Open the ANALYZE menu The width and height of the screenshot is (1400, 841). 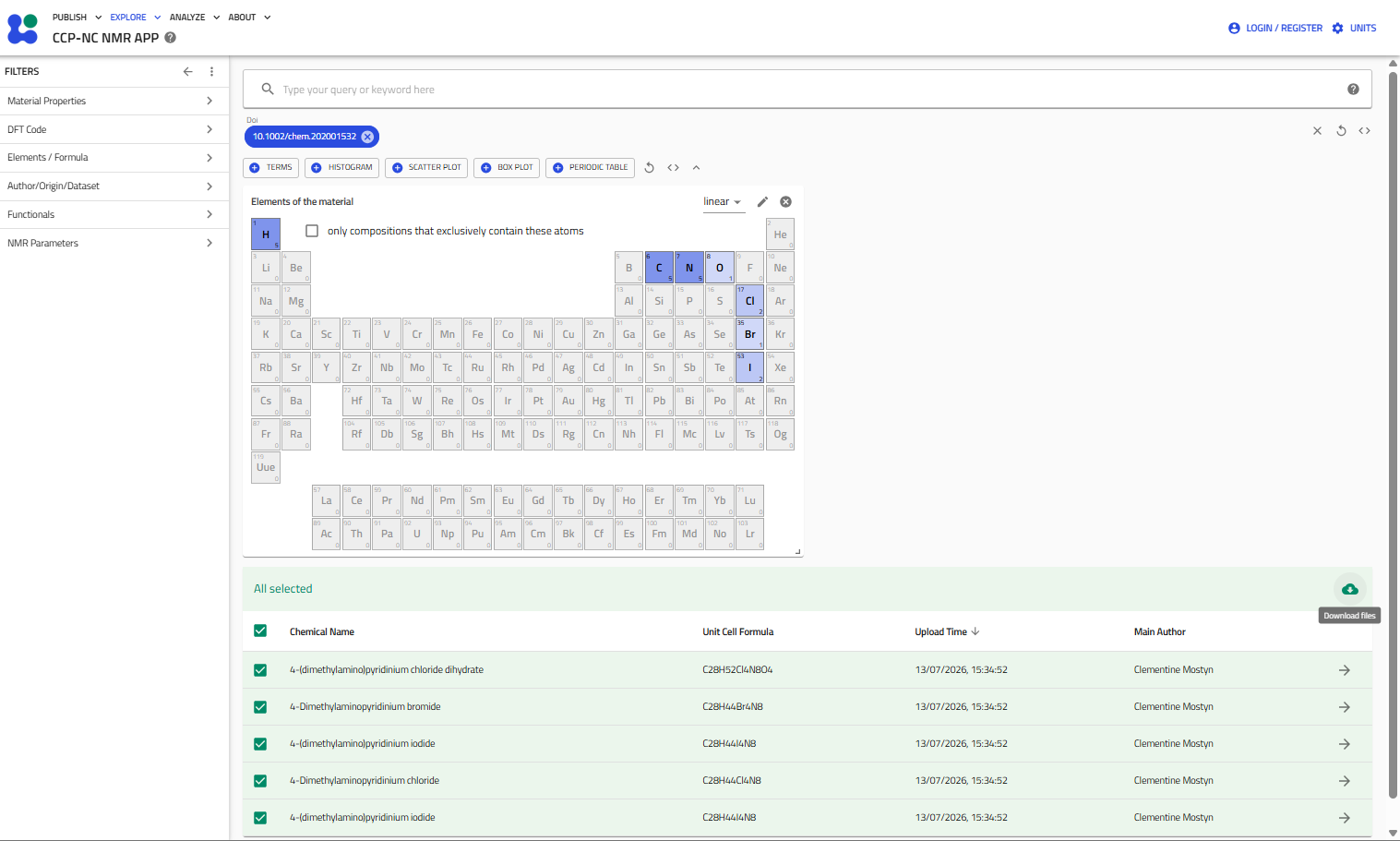pos(194,18)
